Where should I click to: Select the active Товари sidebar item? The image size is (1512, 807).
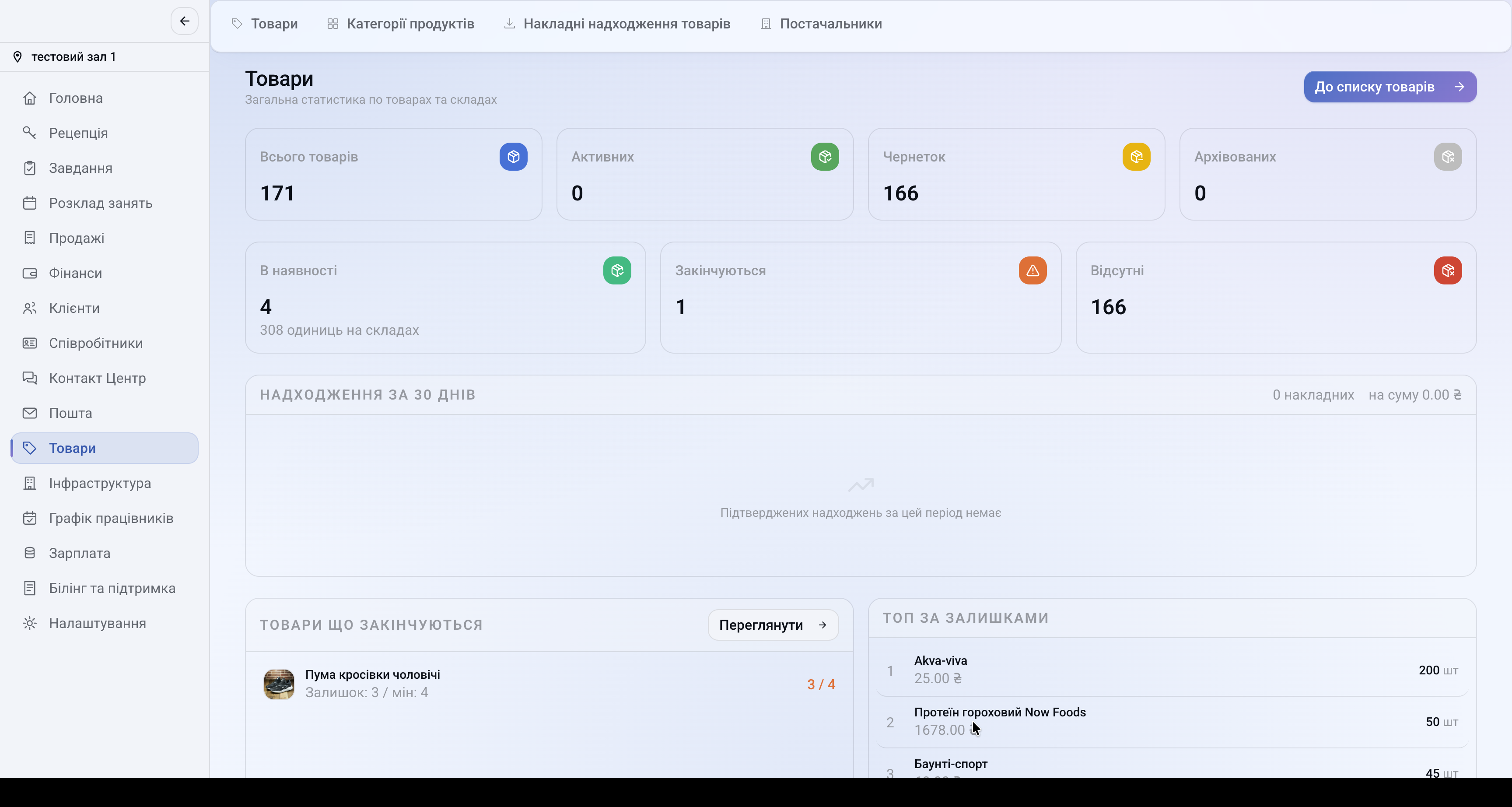(105, 448)
